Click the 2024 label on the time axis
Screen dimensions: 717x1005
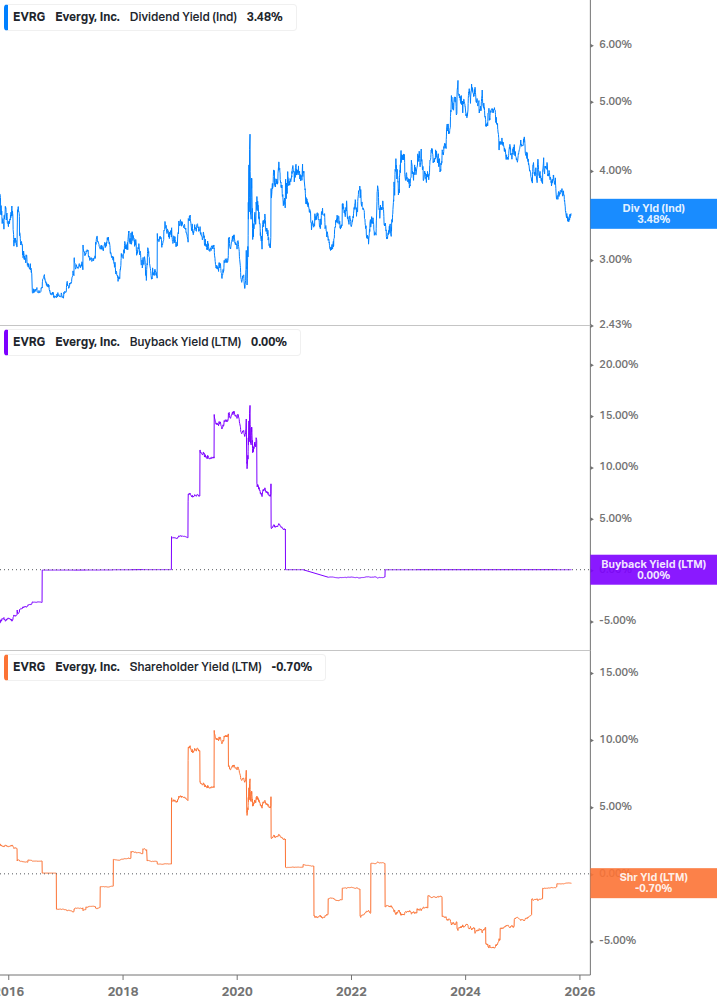(x=465, y=992)
